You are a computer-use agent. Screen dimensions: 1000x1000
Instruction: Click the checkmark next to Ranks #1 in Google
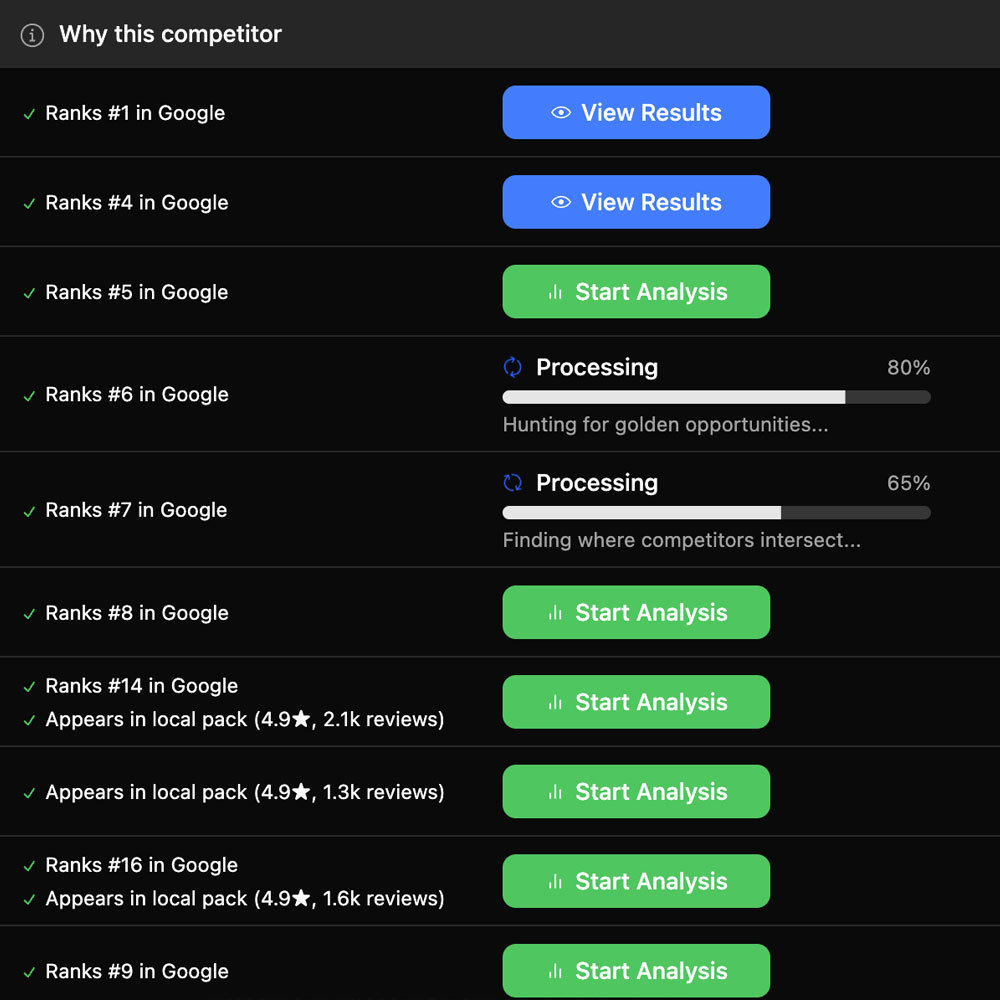click(30, 114)
